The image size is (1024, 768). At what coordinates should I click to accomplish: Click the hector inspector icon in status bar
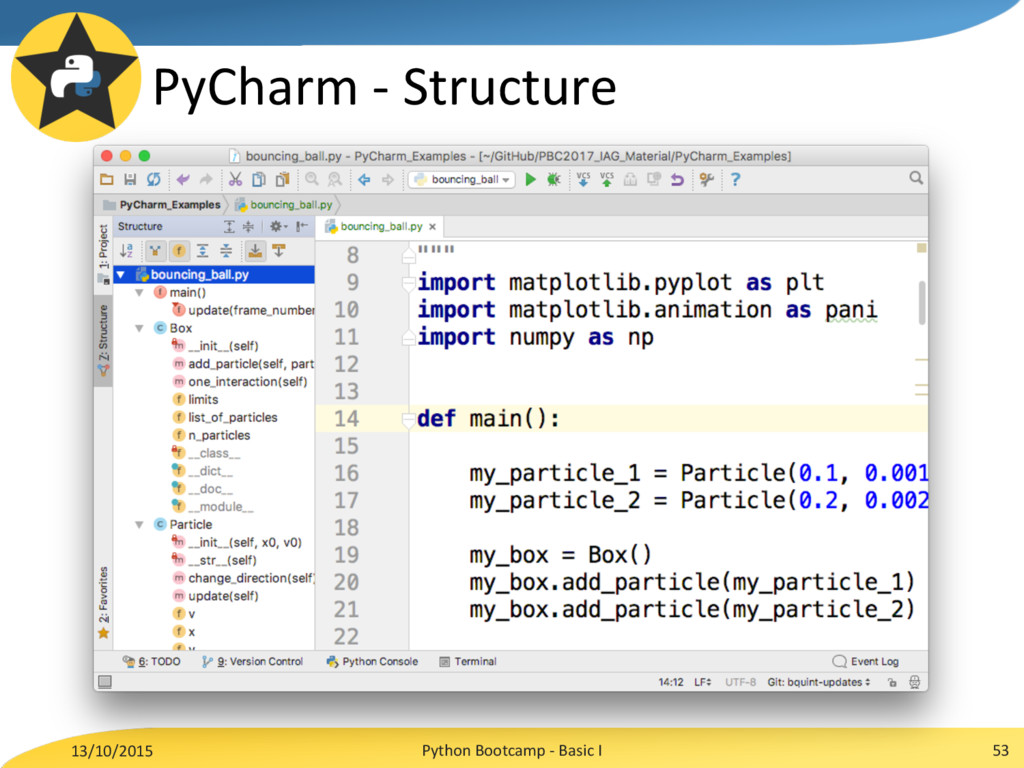tap(914, 682)
